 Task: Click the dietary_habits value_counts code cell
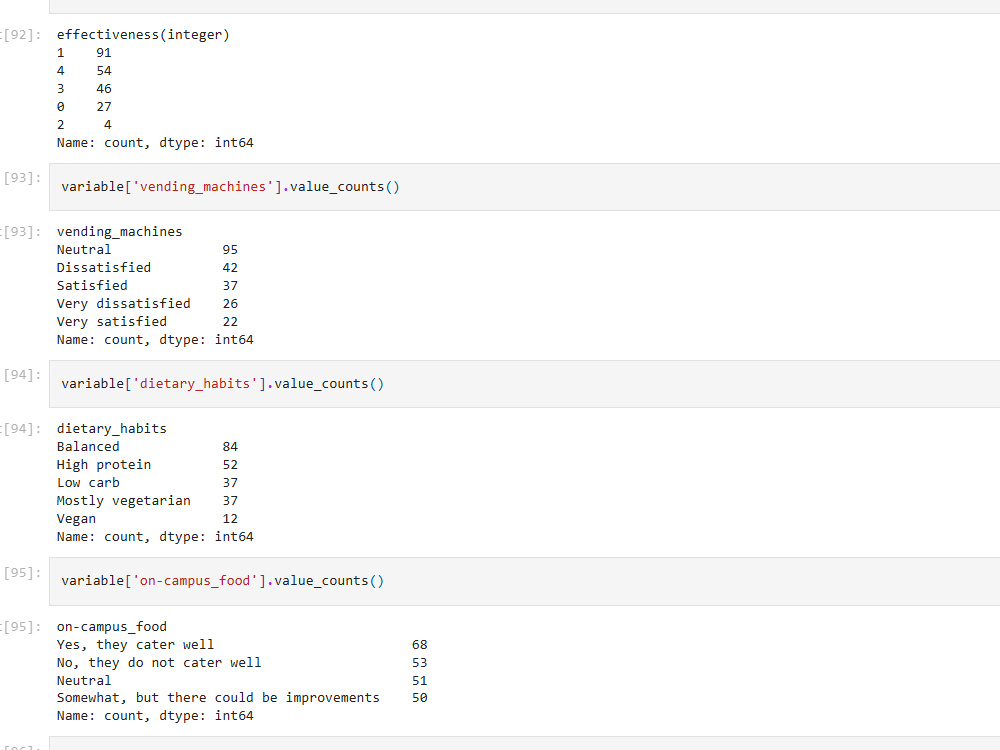point(524,384)
